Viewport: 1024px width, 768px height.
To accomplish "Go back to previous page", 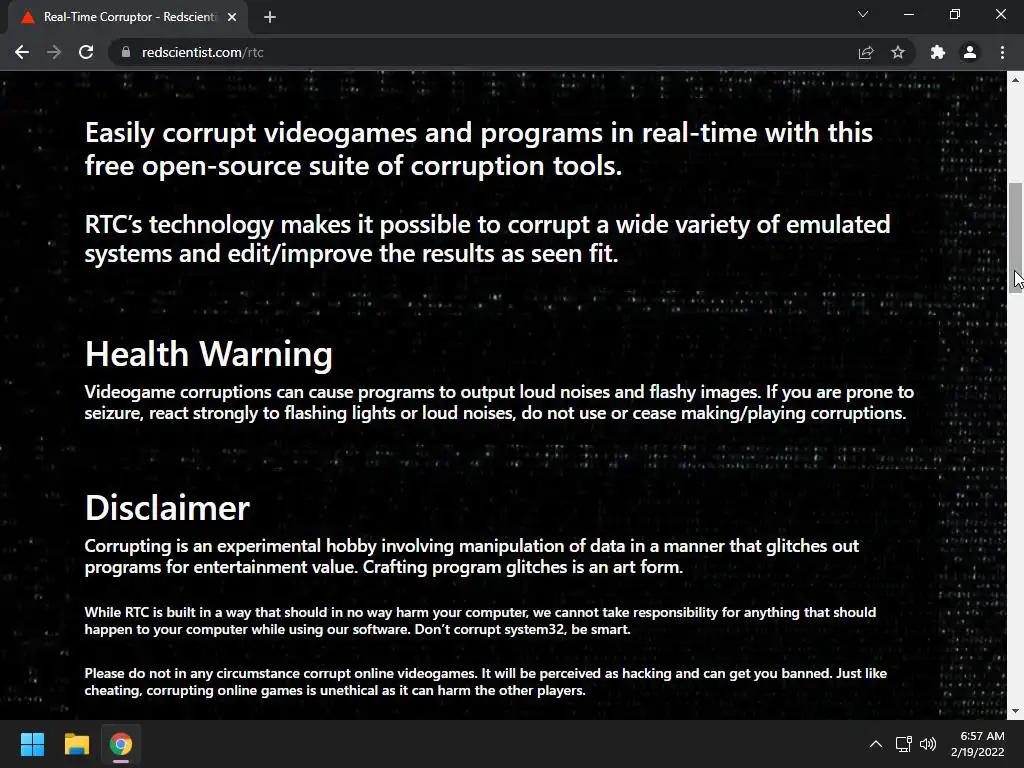I will 22,52.
